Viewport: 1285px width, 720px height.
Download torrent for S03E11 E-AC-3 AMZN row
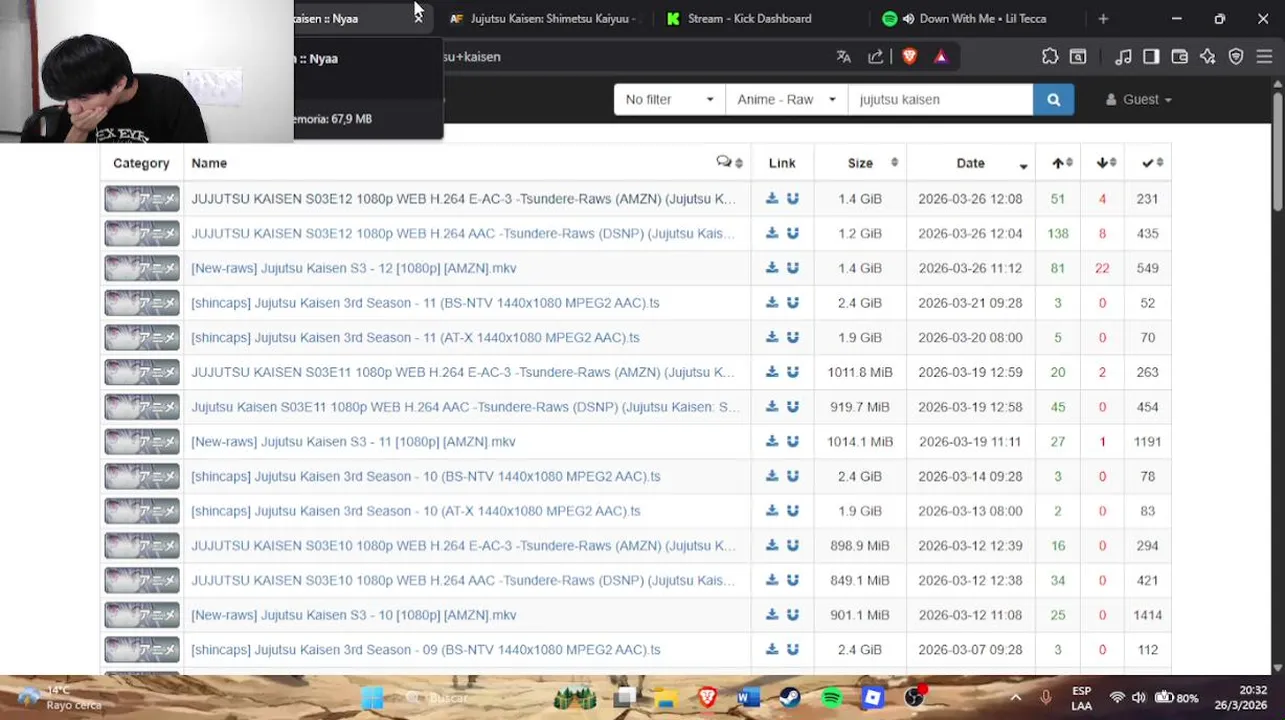click(x=772, y=372)
